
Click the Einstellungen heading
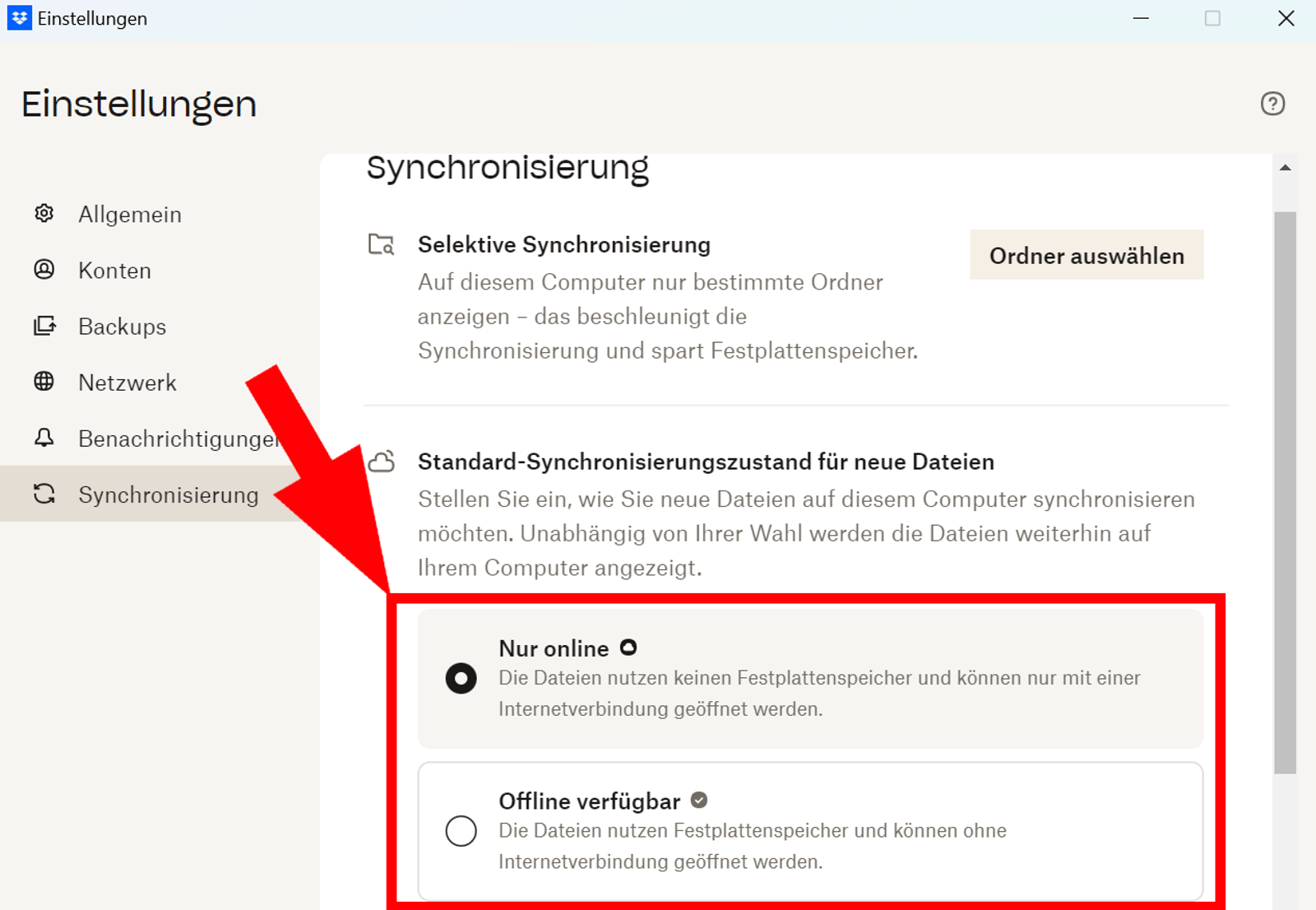click(138, 104)
